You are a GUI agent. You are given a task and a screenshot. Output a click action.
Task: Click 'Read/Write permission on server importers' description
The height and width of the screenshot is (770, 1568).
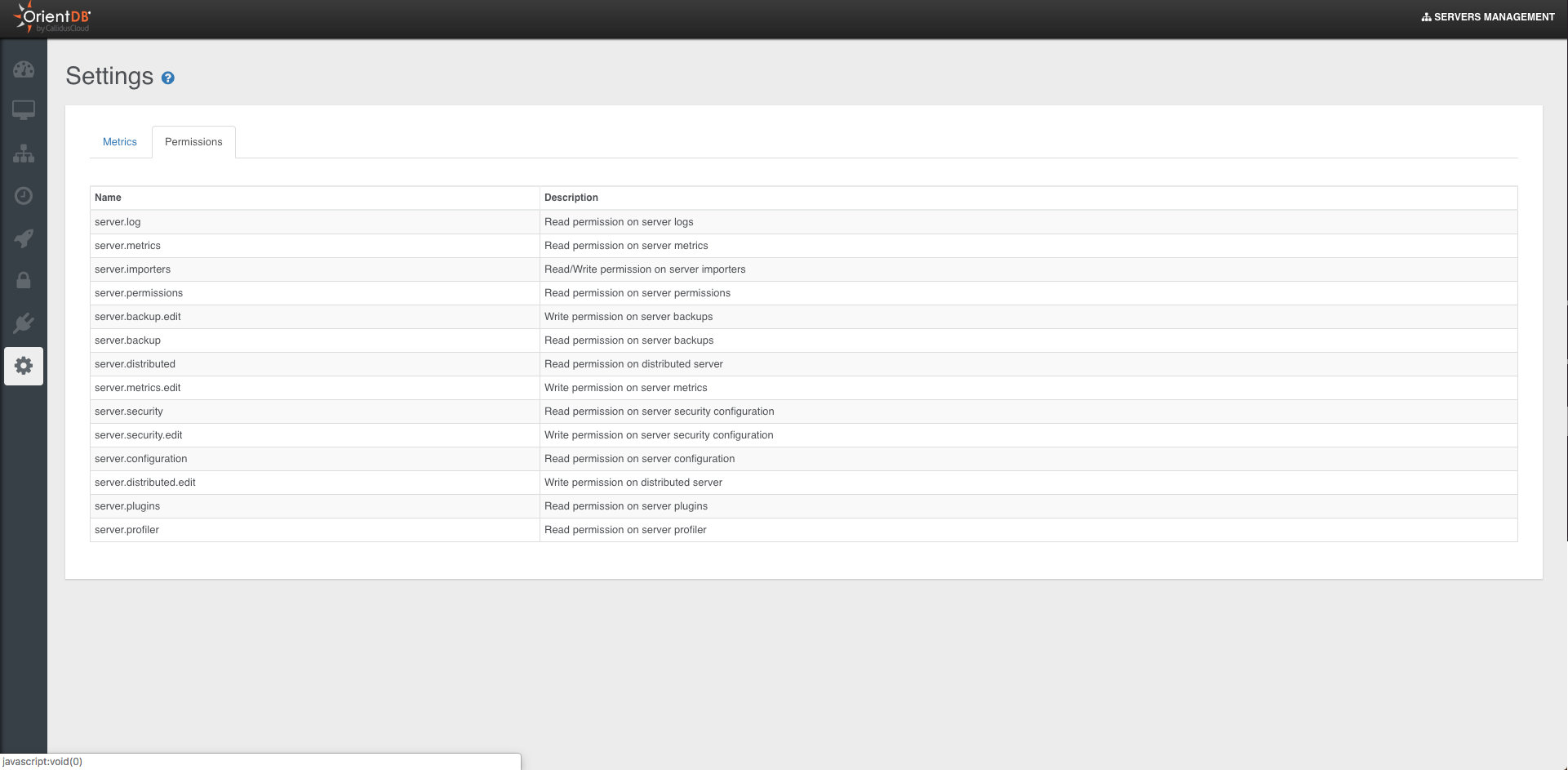coord(645,269)
